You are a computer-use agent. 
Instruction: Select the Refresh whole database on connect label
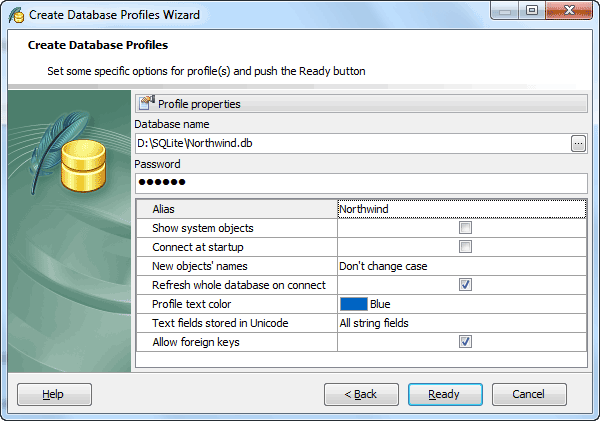[x=237, y=285]
